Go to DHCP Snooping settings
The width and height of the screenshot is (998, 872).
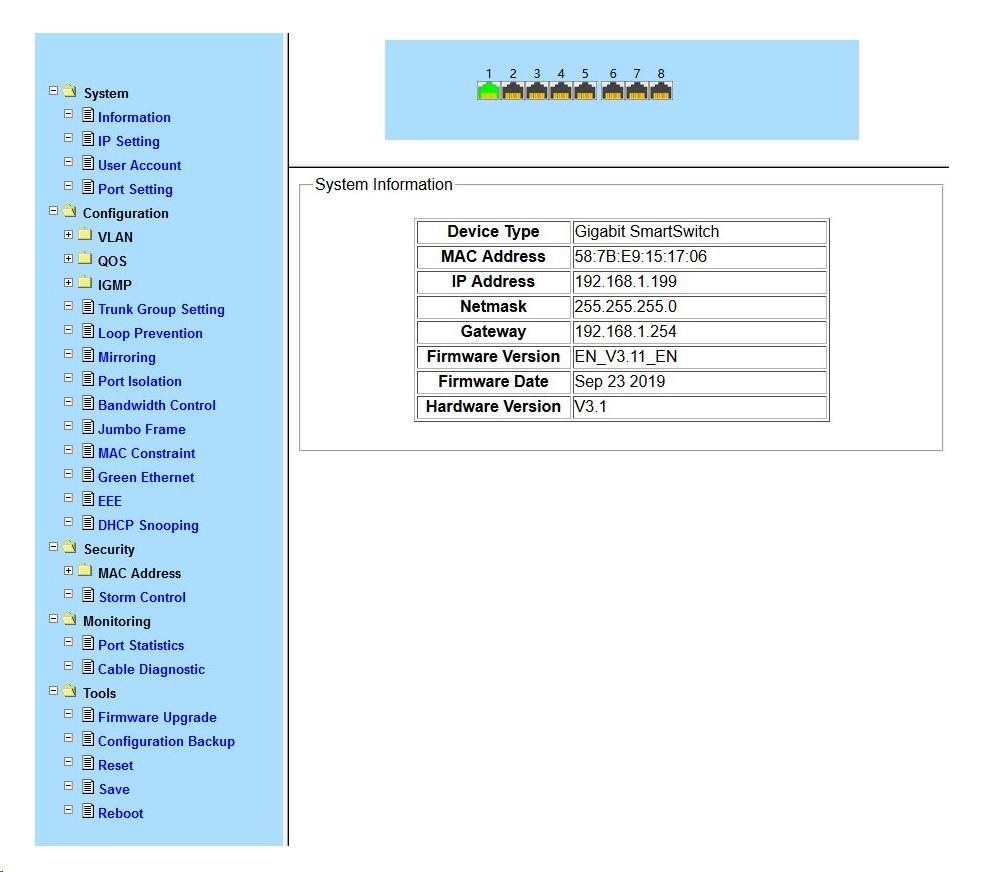(148, 525)
